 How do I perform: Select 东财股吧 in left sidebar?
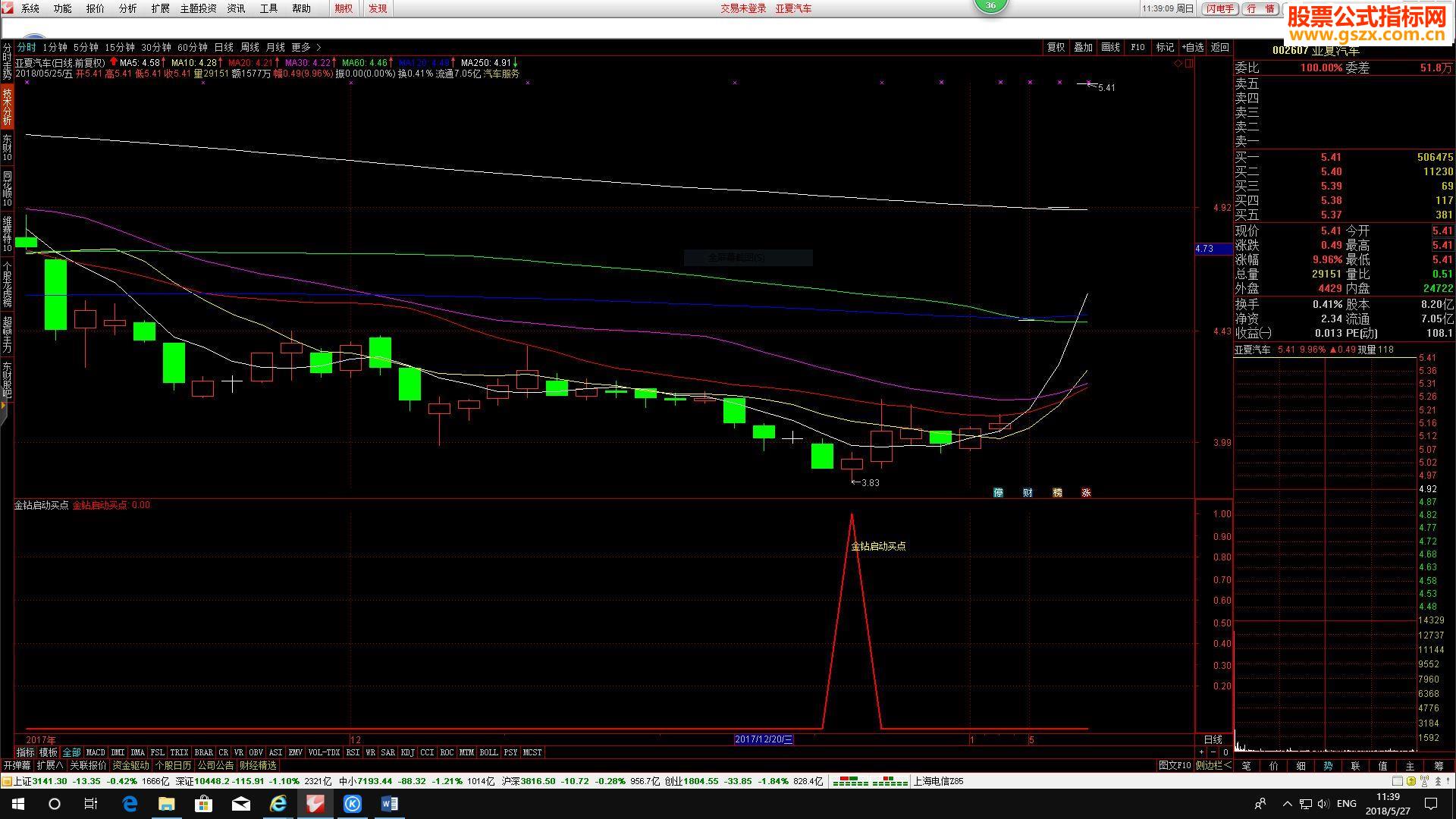(7, 380)
